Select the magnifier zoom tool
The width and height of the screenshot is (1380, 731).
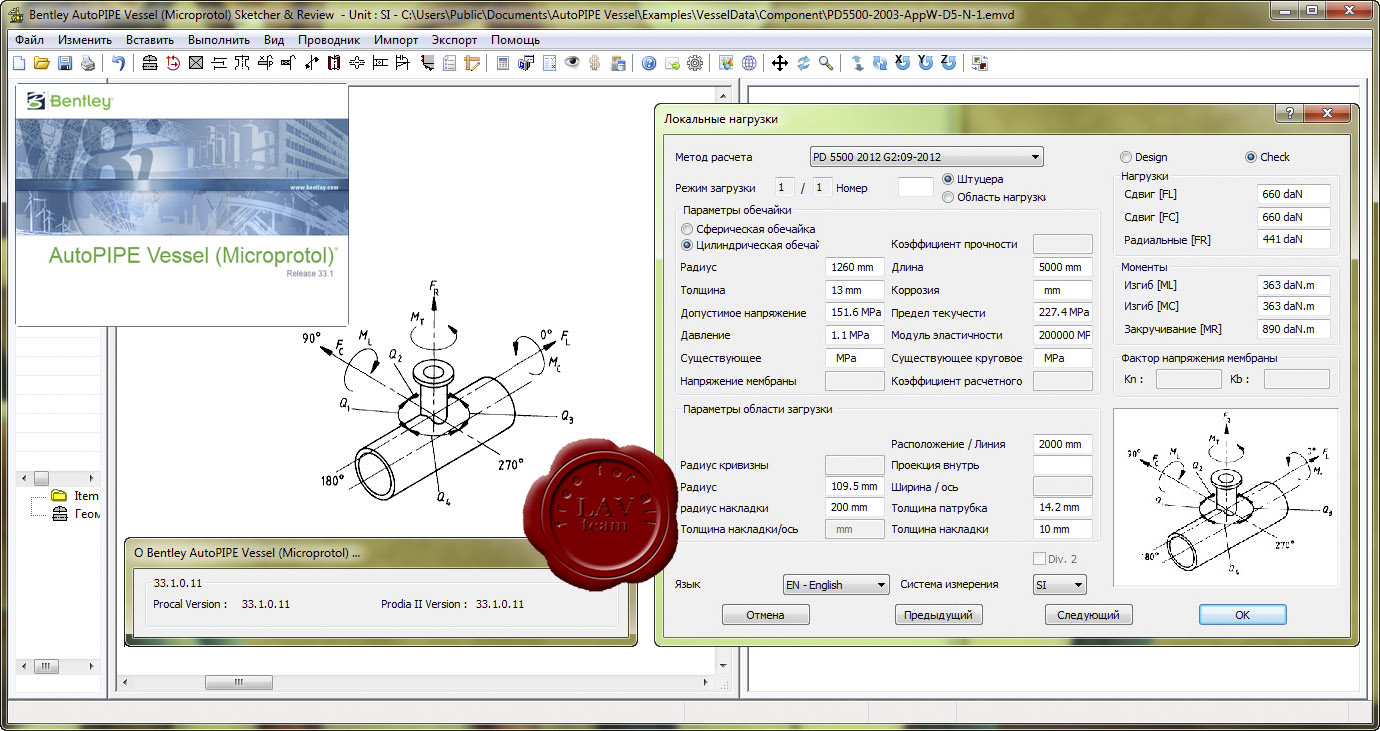(x=826, y=63)
